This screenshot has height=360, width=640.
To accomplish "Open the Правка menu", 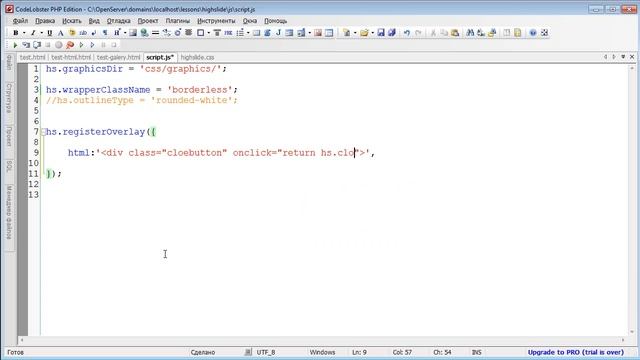I will pyautogui.click(x=45, y=21).
